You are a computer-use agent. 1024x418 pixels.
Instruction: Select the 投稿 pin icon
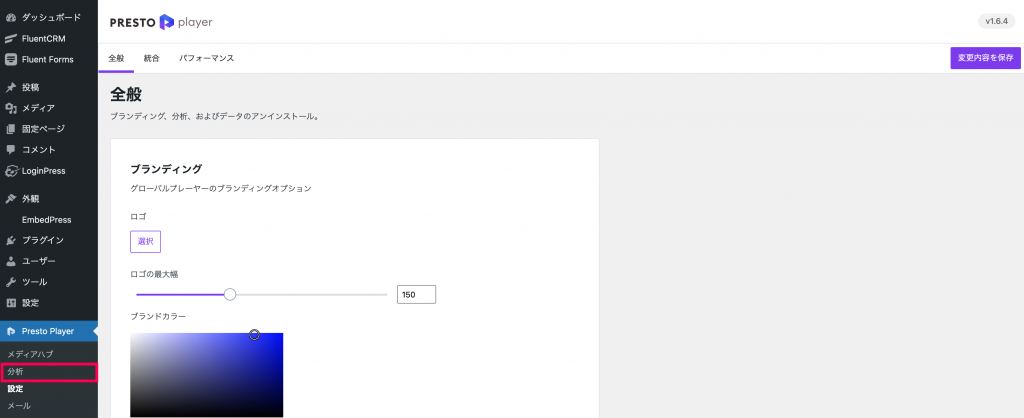pos(10,88)
